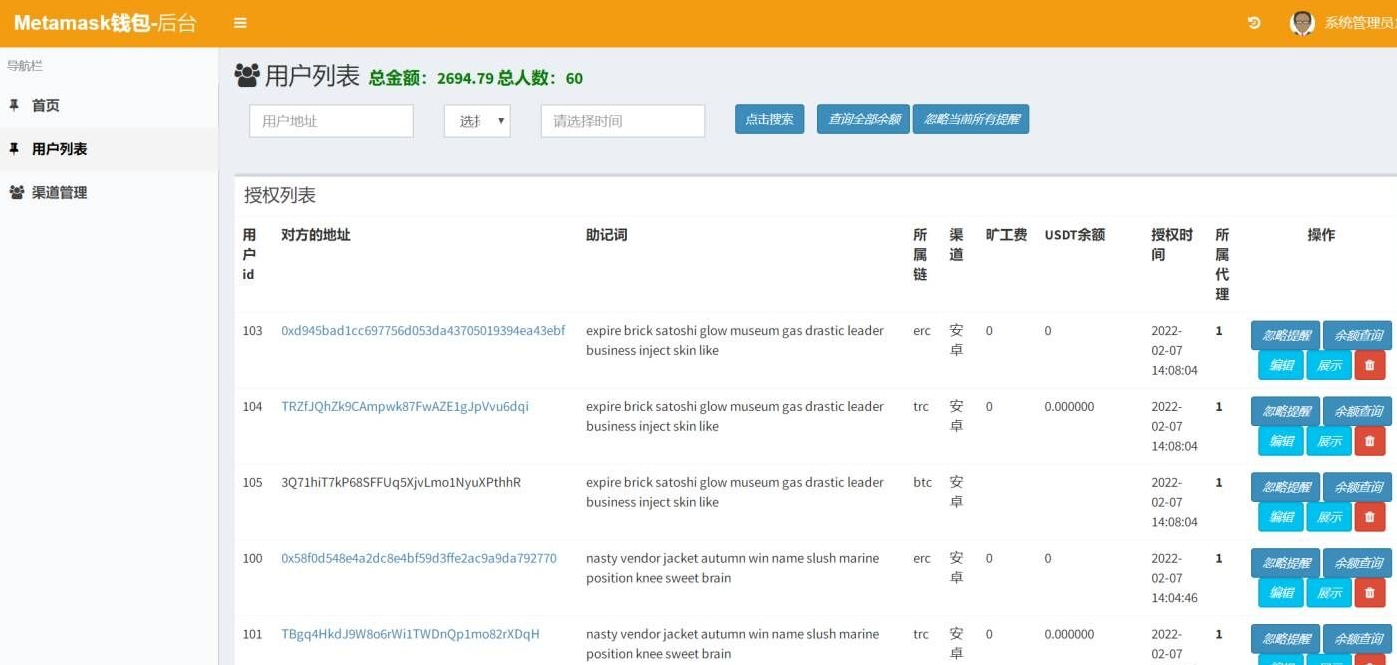Open the system administrator avatar
Screen dimensions: 1397x665
[x=1302, y=23]
